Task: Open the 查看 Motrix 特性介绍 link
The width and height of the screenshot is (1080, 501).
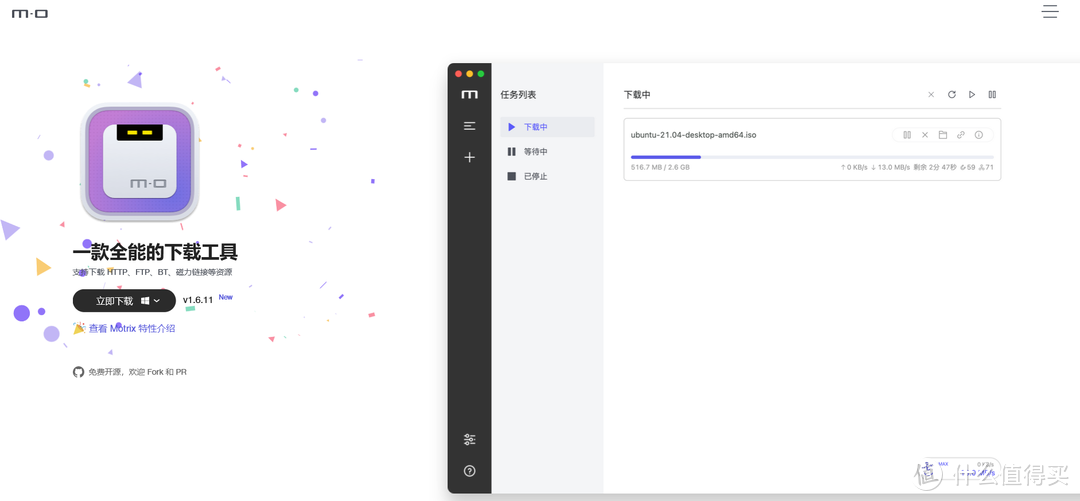Action: (x=131, y=328)
